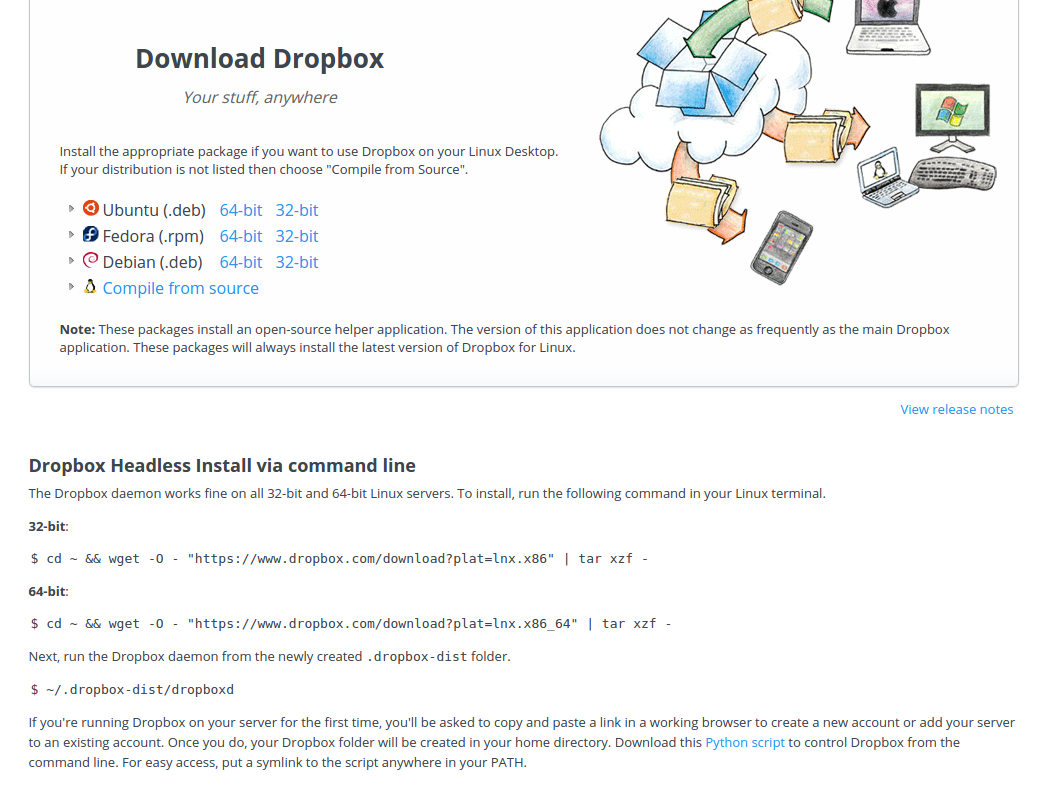The width and height of the screenshot is (1037, 800).
Task: Click the bold 'Note:' text
Action: (77, 329)
